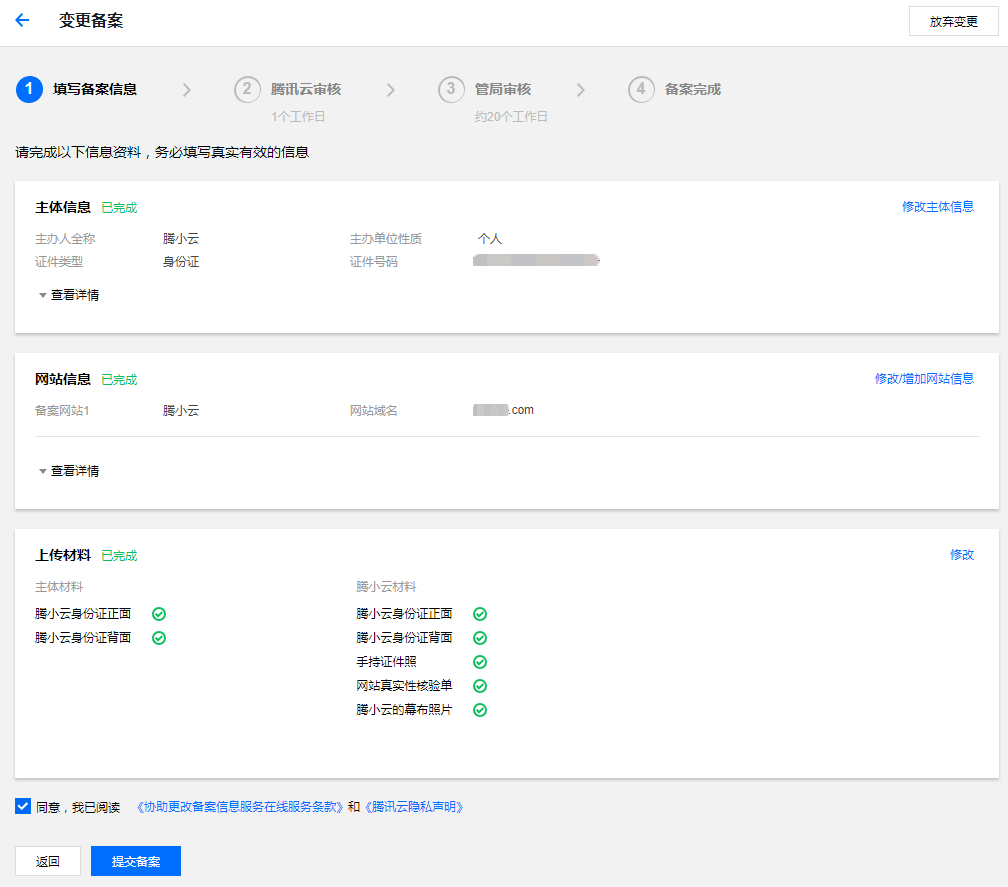Click the 变更备案 page title
Viewport: 1008px width, 887px height.
pyautogui.click(x=91, y=21)
